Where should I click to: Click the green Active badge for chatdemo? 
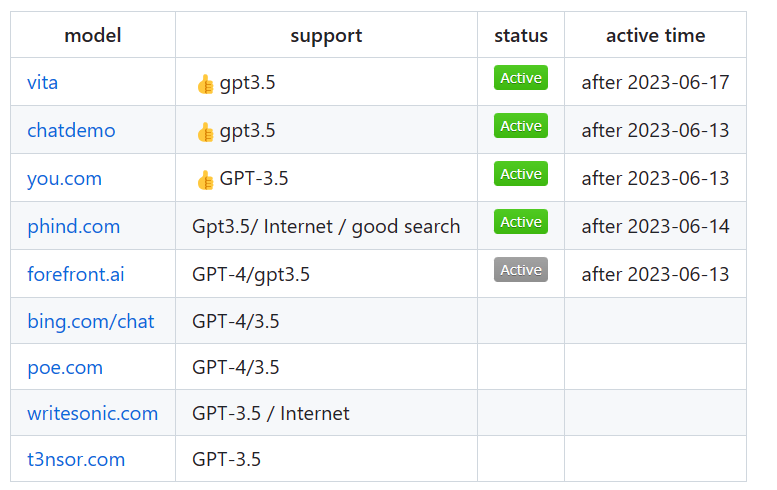point(521,126)
